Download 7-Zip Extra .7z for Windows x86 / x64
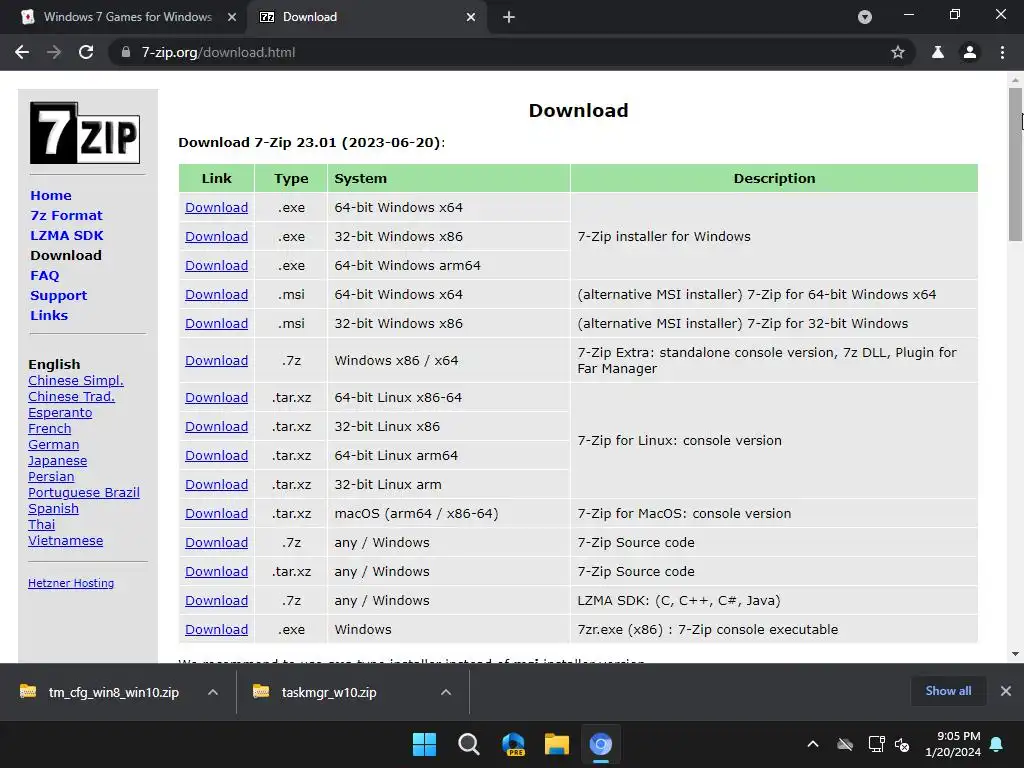Screen dimensions: 1024x768 216,360
